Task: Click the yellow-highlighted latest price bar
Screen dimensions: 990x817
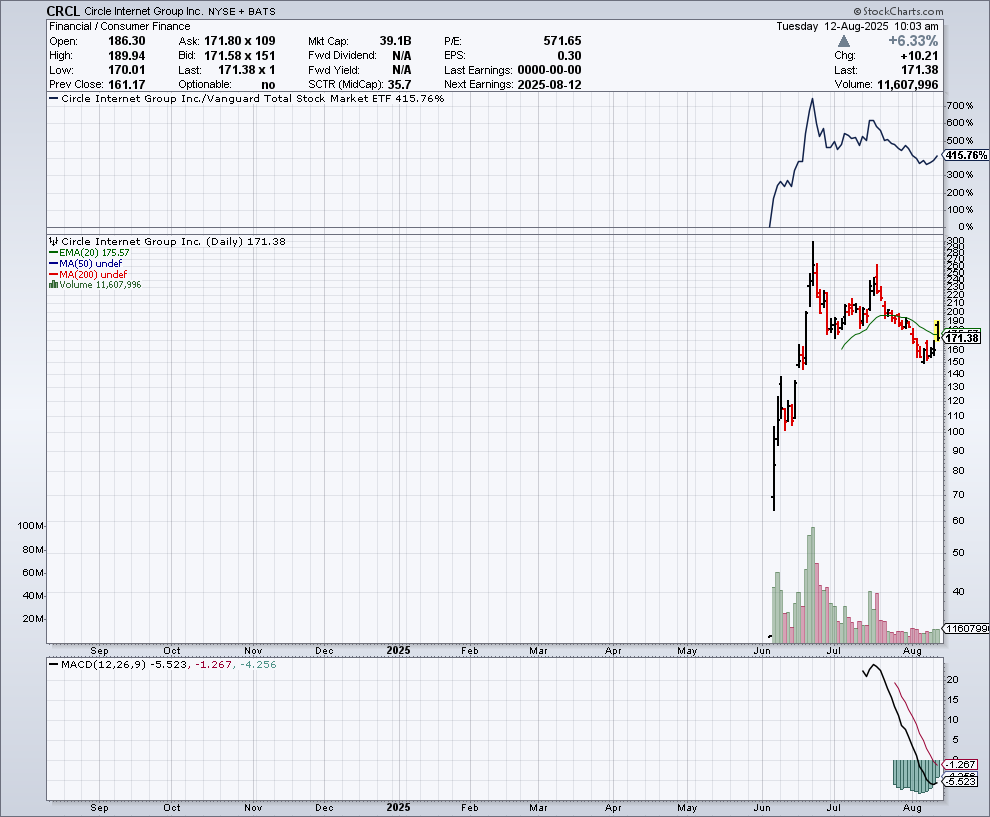Action: 937,331
